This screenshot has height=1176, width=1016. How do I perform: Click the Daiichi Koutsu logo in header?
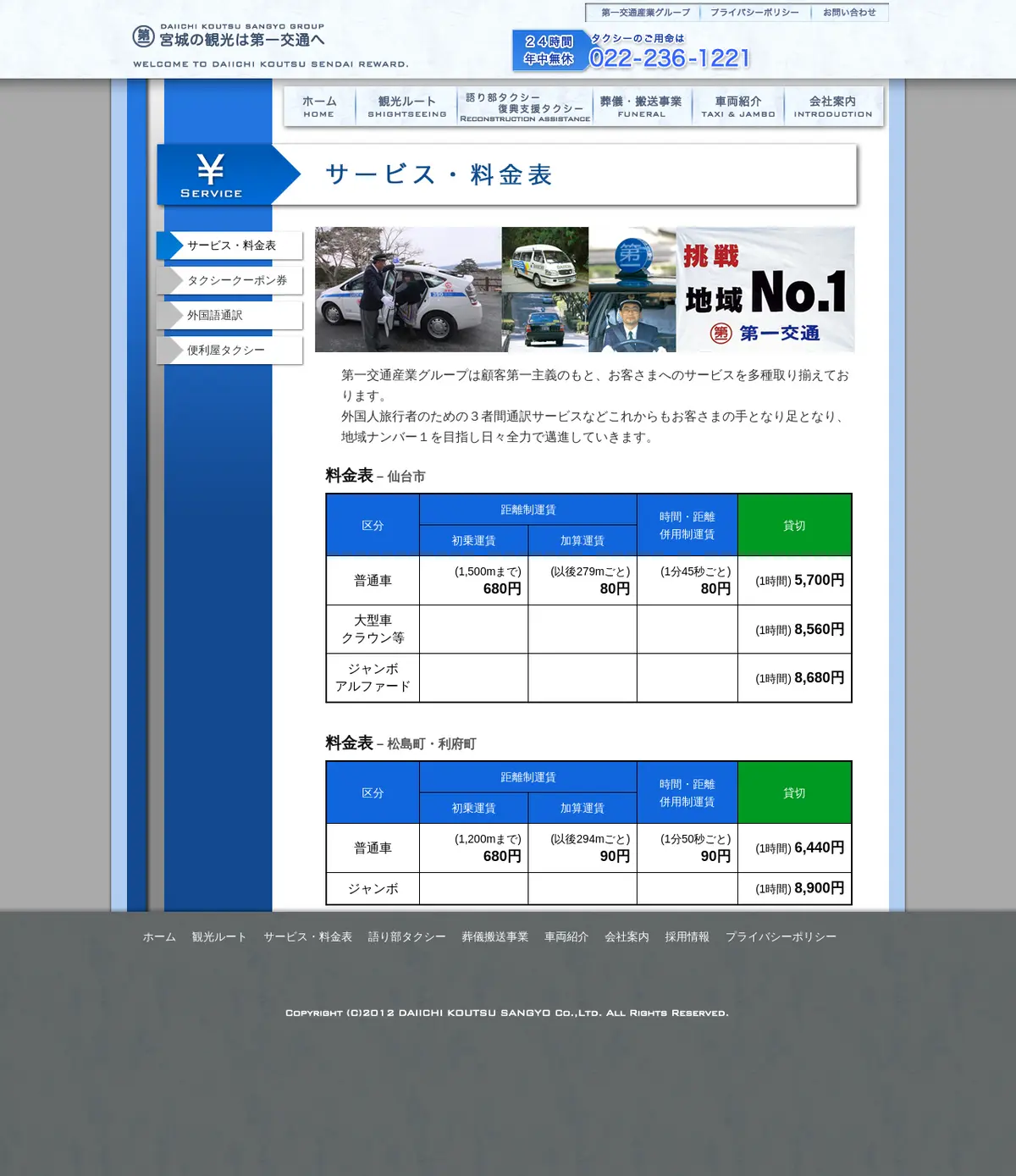229,36
